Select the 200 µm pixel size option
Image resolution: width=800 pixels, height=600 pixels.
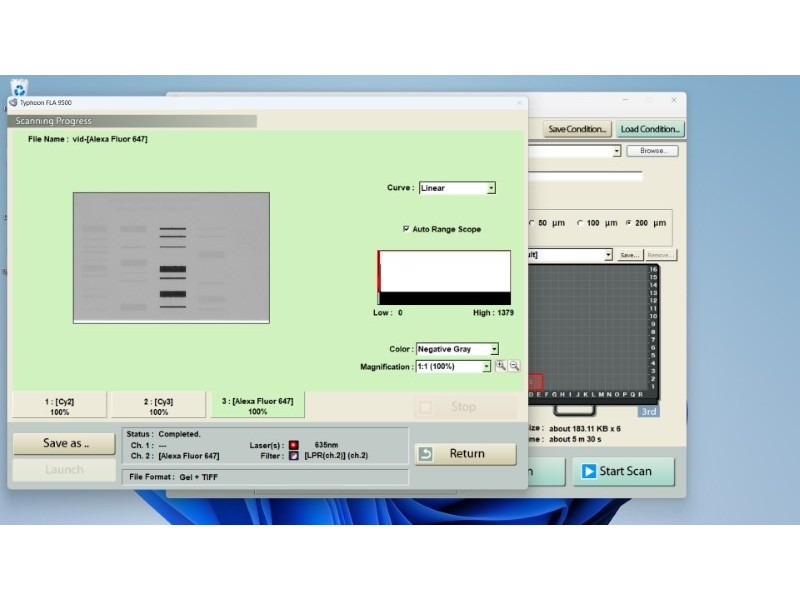[x=629, y=223]
